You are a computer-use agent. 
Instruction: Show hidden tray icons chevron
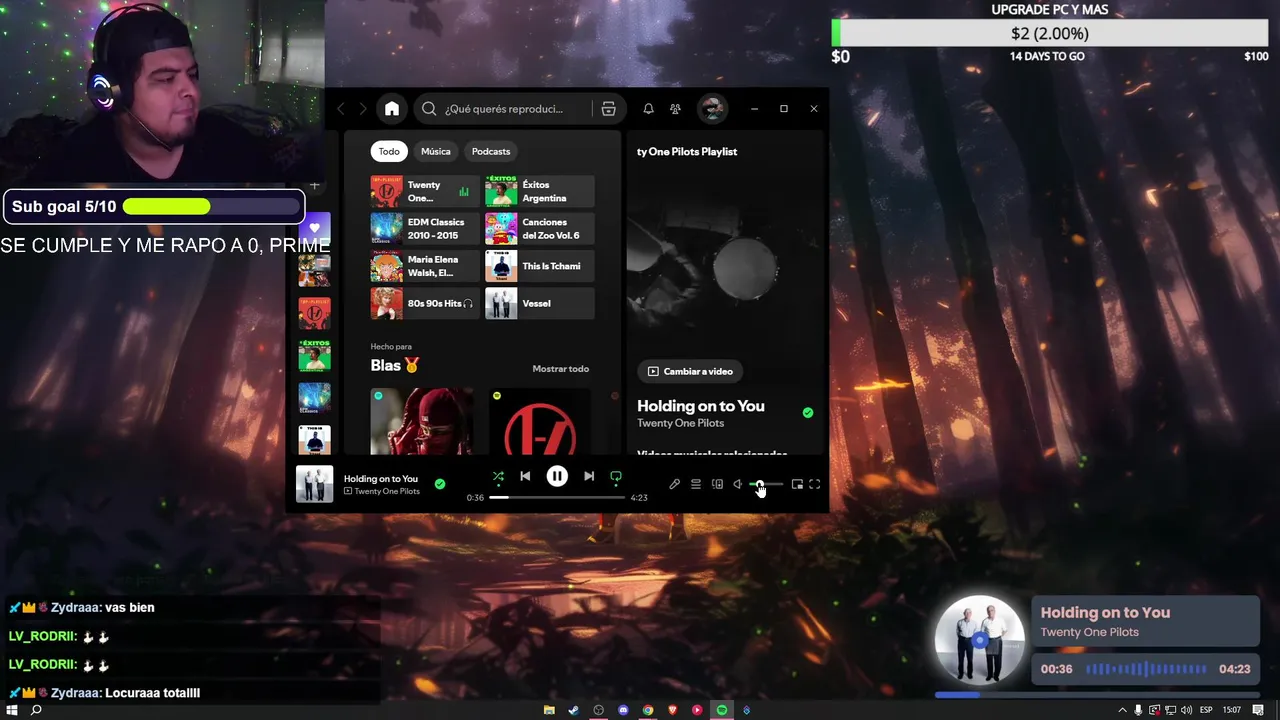pyautogui.click(x=1122, y=710)
